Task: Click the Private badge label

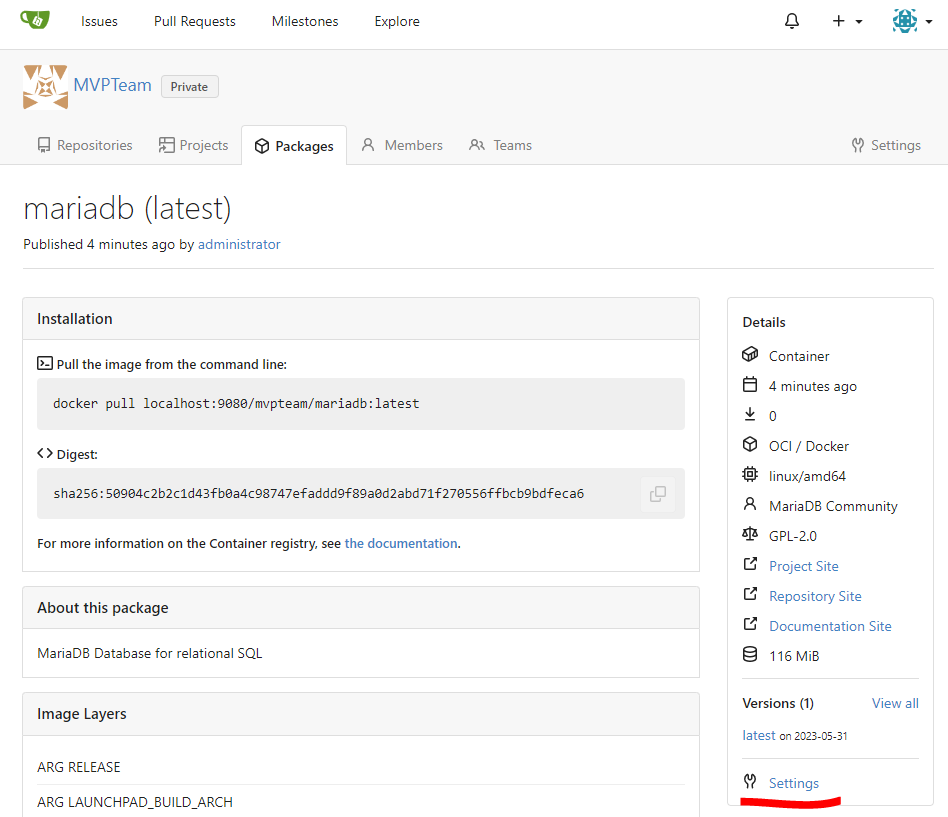Action: click(x=189, y=86)
